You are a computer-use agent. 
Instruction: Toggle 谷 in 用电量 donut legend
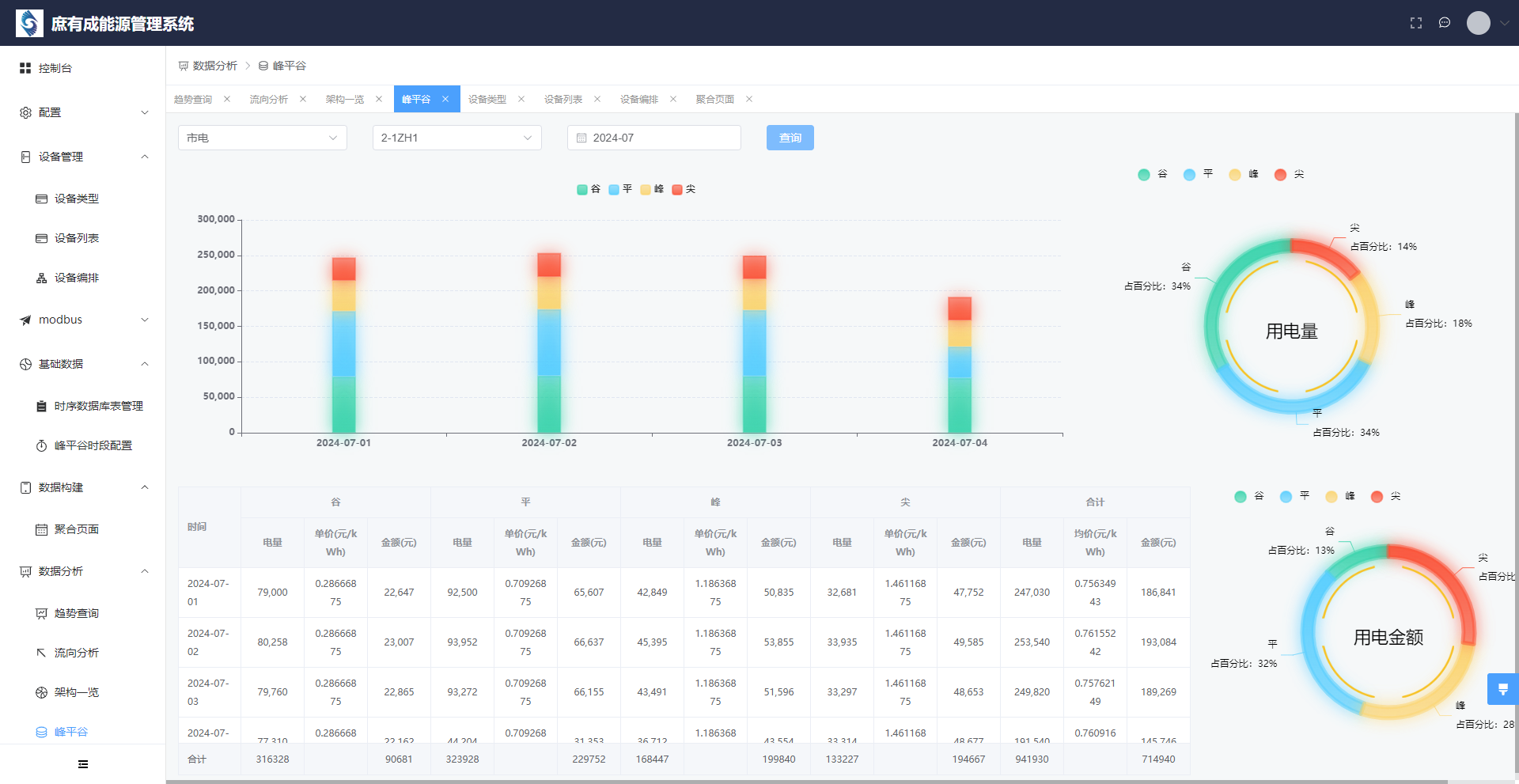(1153, 174)
